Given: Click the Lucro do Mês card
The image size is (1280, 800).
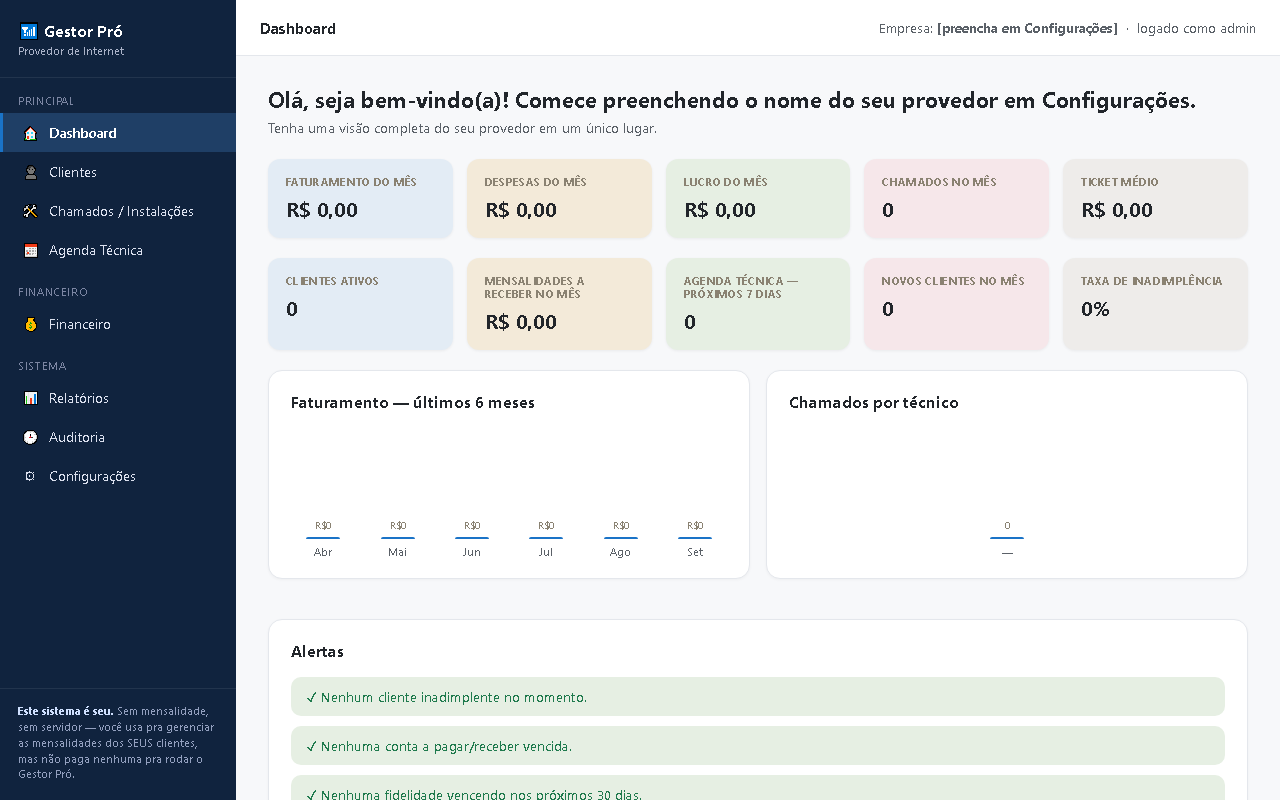Looking at the screenshot, I should [x=758, y=198].
